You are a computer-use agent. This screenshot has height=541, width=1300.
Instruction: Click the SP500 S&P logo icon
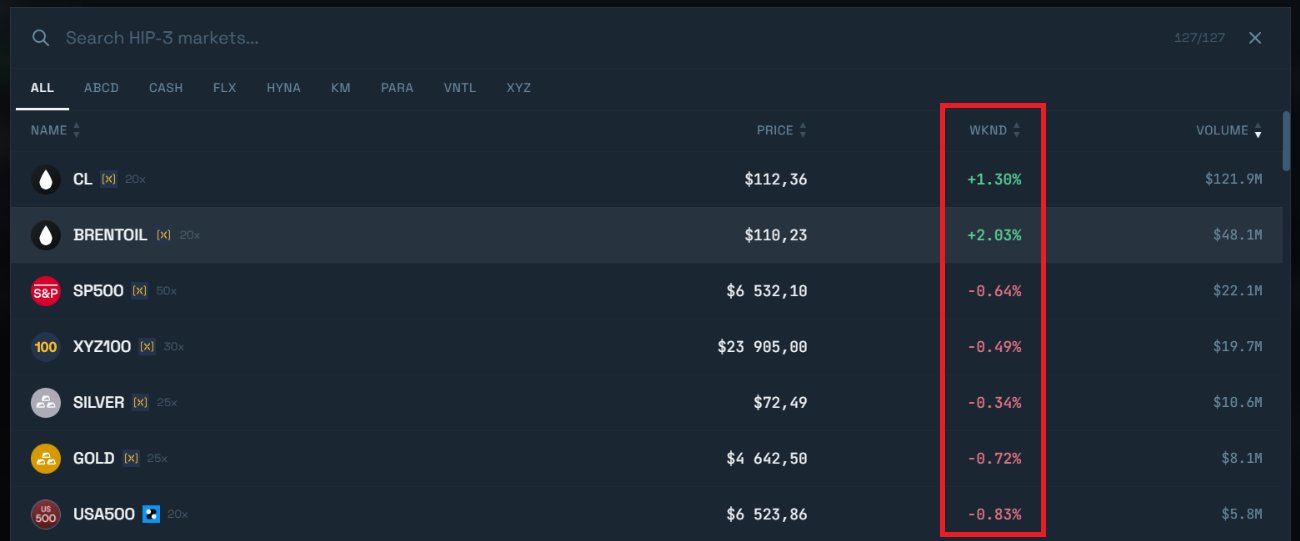(x=45, y=291)
